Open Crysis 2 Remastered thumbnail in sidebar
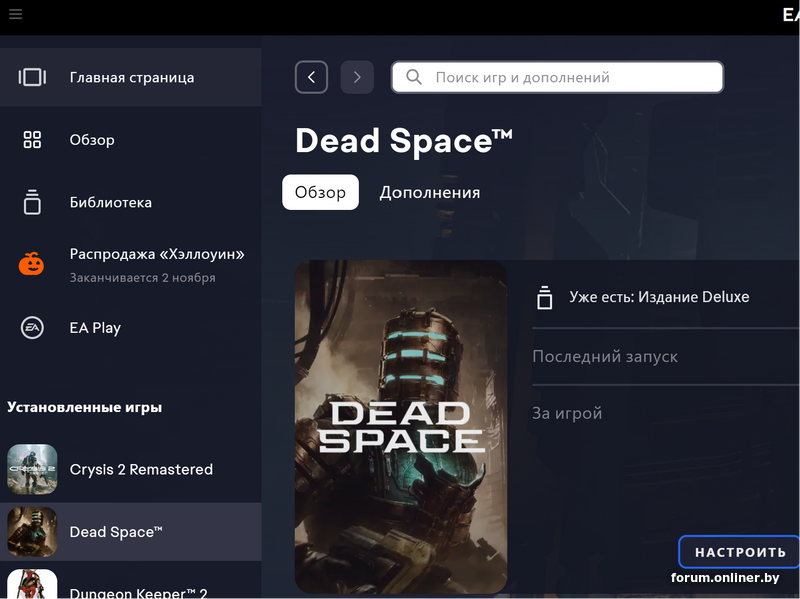 (x=32, y=469)
